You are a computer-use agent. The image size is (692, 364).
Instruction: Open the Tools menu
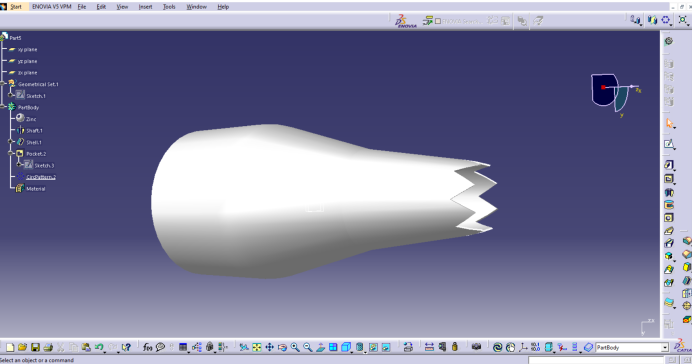(169, 7)
